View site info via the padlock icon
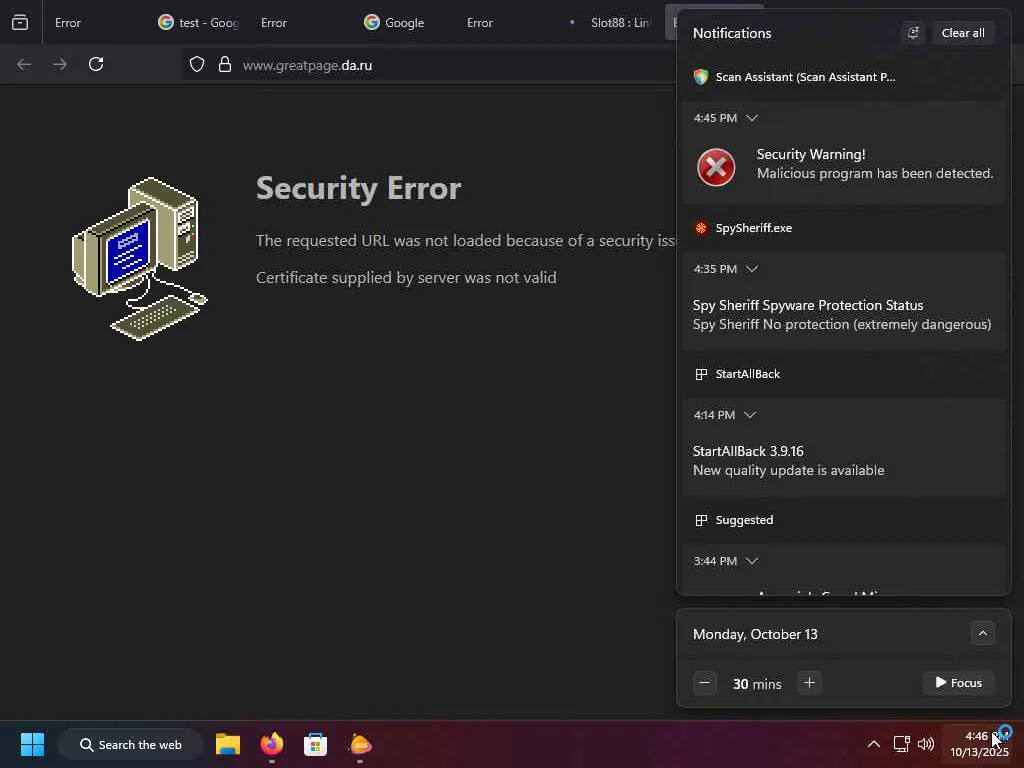This screenshot has height=768, width=1024. [225, 65]
